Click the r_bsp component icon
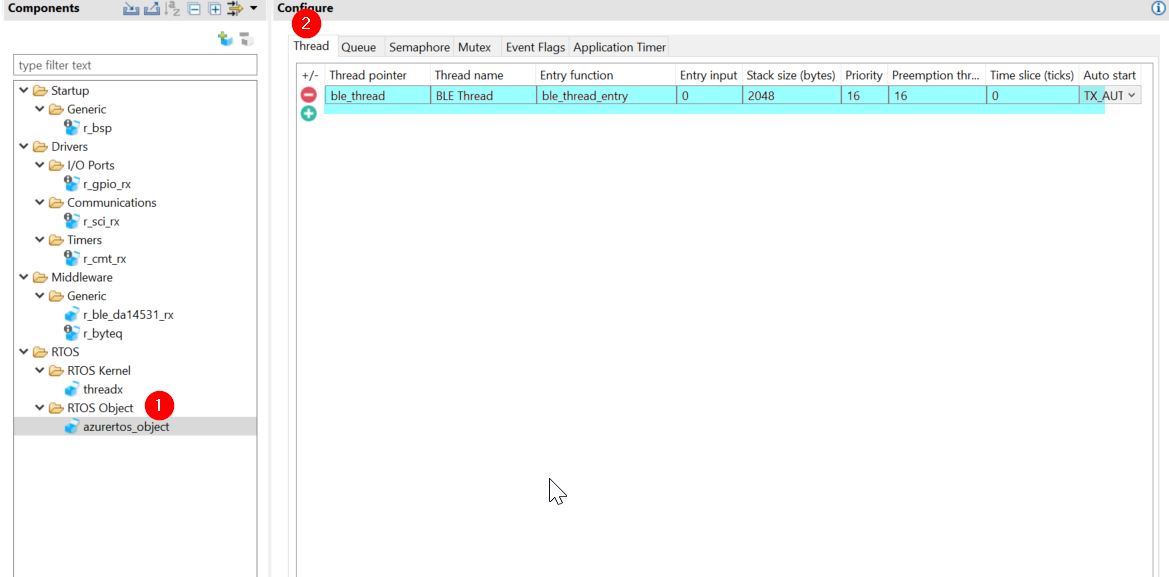This screenshot has height=577, width=1169. 72,127
